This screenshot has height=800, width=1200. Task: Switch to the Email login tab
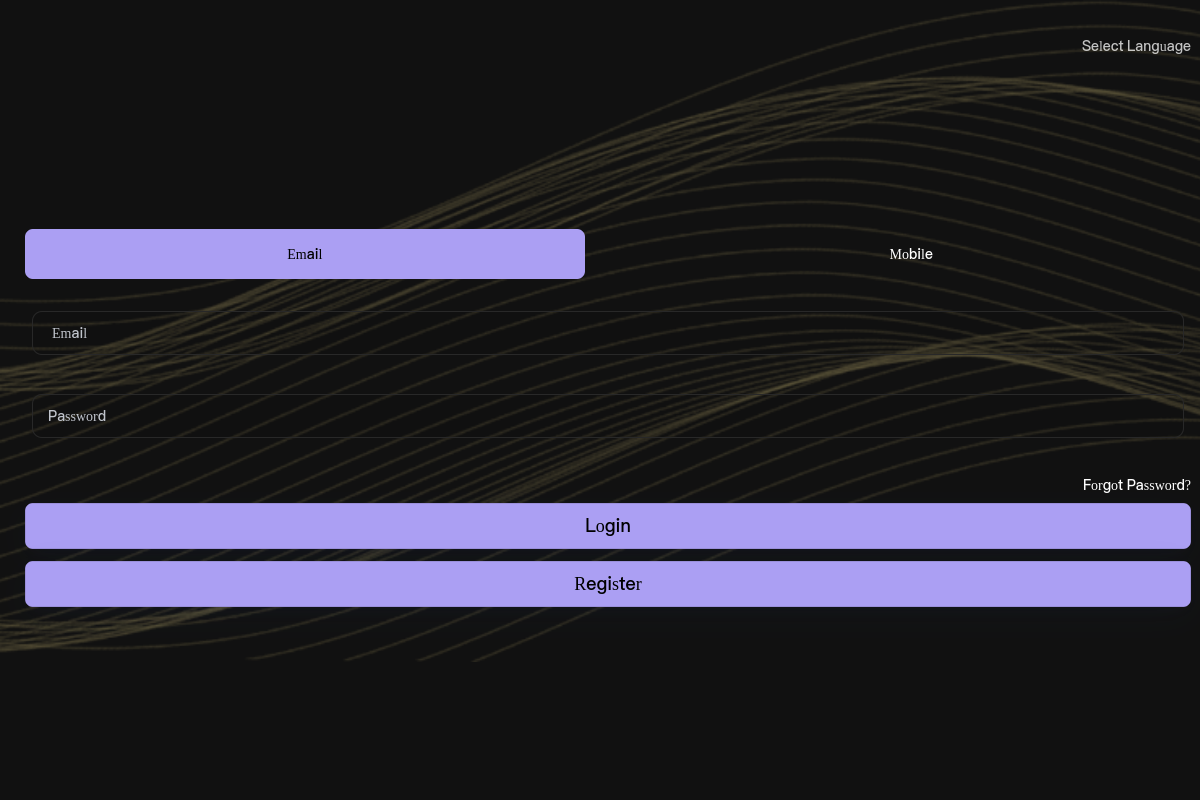(x=305, y=254)
